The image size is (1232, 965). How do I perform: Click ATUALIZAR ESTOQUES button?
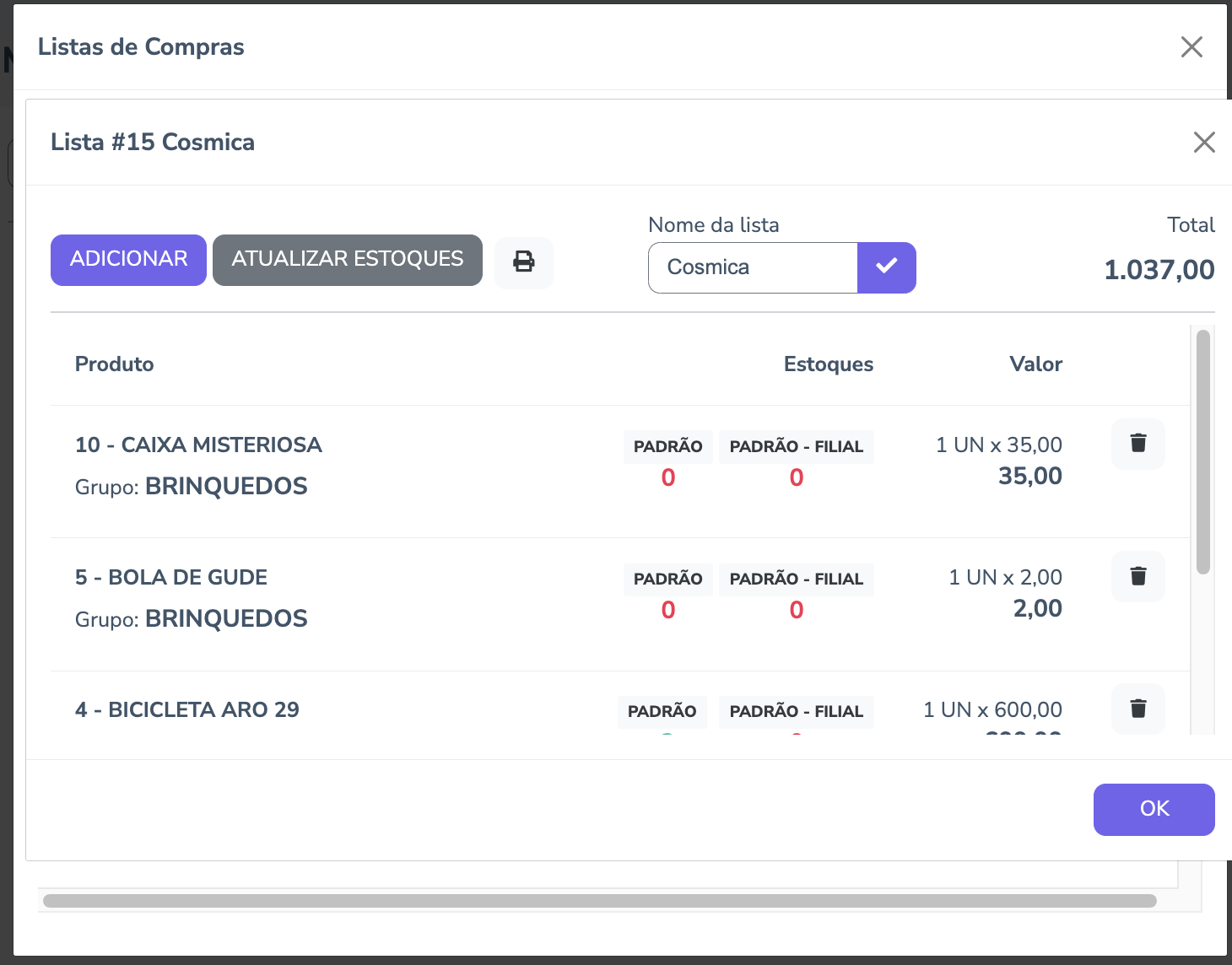pos(347,260)
